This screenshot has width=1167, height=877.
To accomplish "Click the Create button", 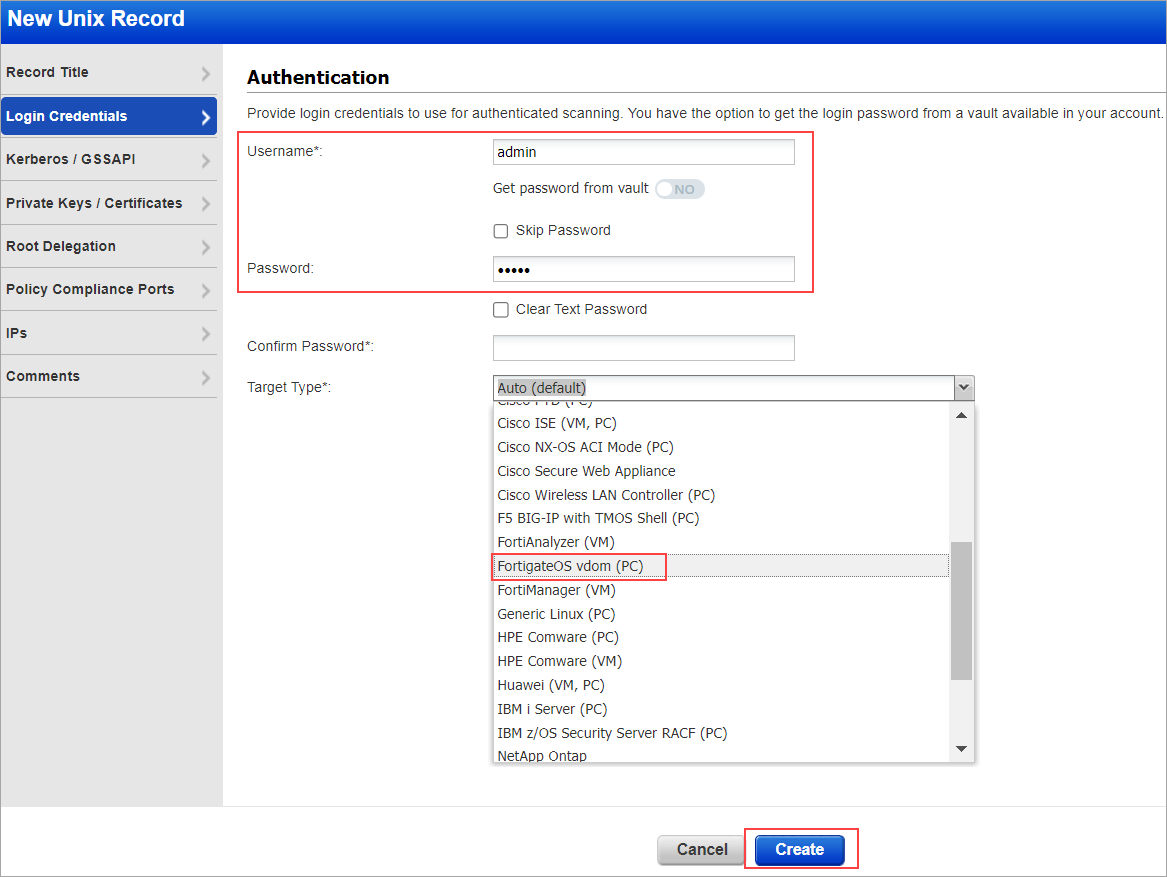I will click(799, 849).
